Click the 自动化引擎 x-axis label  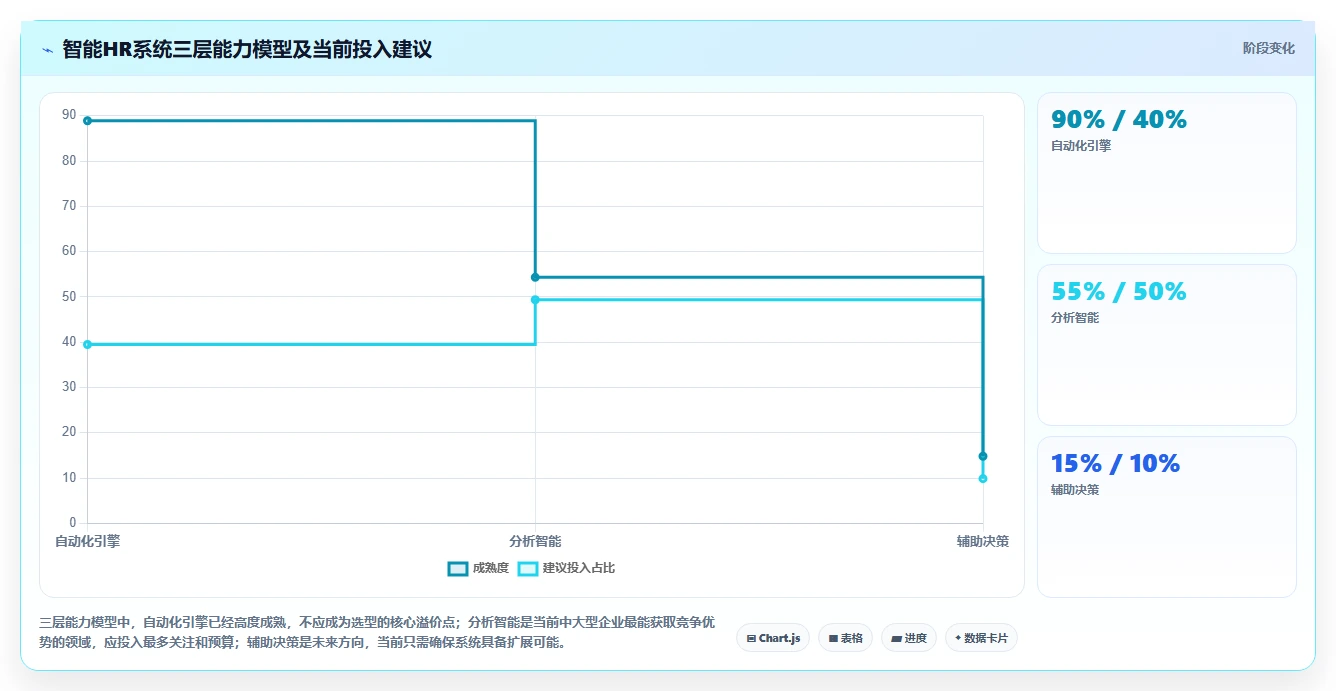pos(87,541)
